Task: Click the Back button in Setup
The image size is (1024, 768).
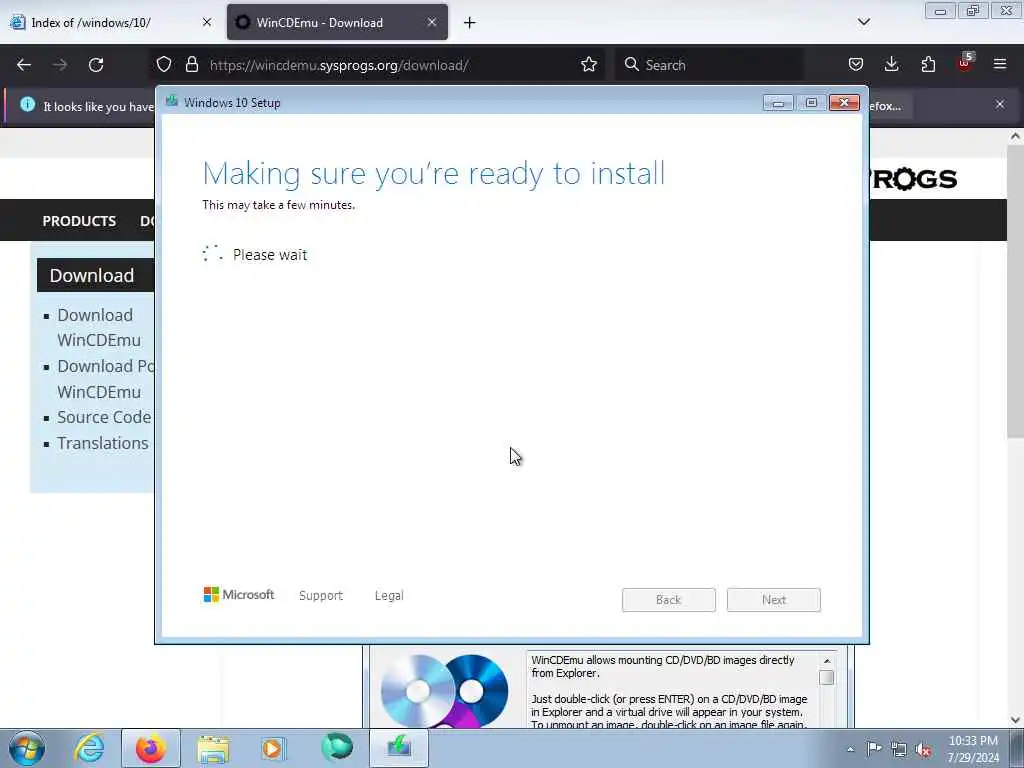Action: click(669, 600)
